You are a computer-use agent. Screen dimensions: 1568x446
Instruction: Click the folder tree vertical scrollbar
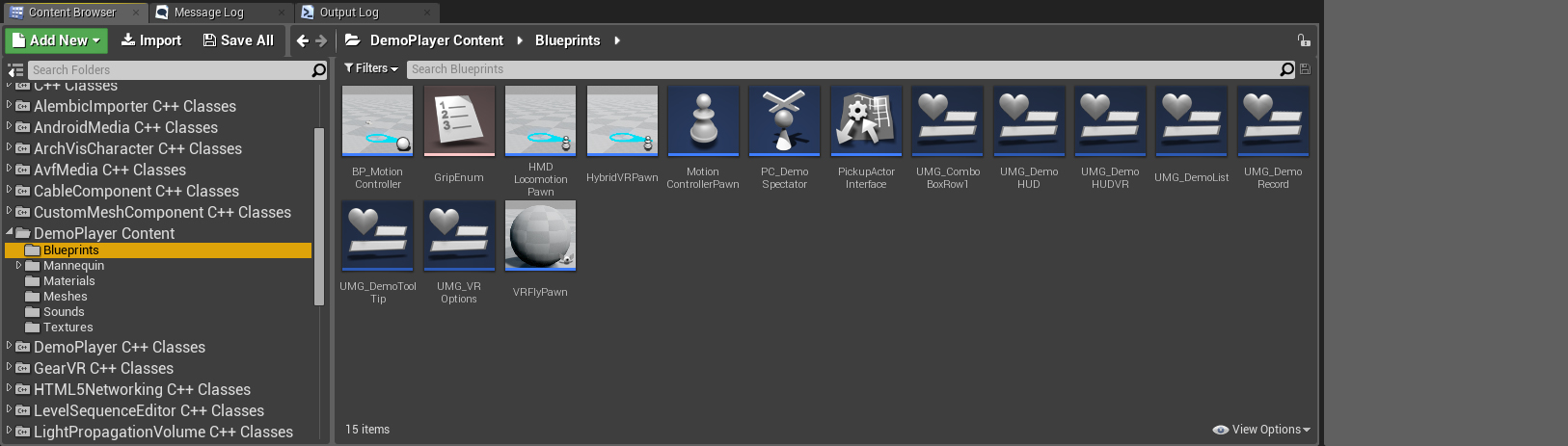click(x=319, y=217)
